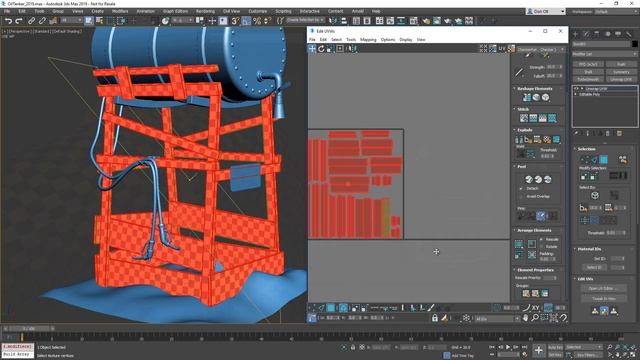Image resolution: width=640 pixels, height=360 pixels.
Task: Open the CheckerPattern map dropdown in Edit UVWs
Action: pos(541,49)
